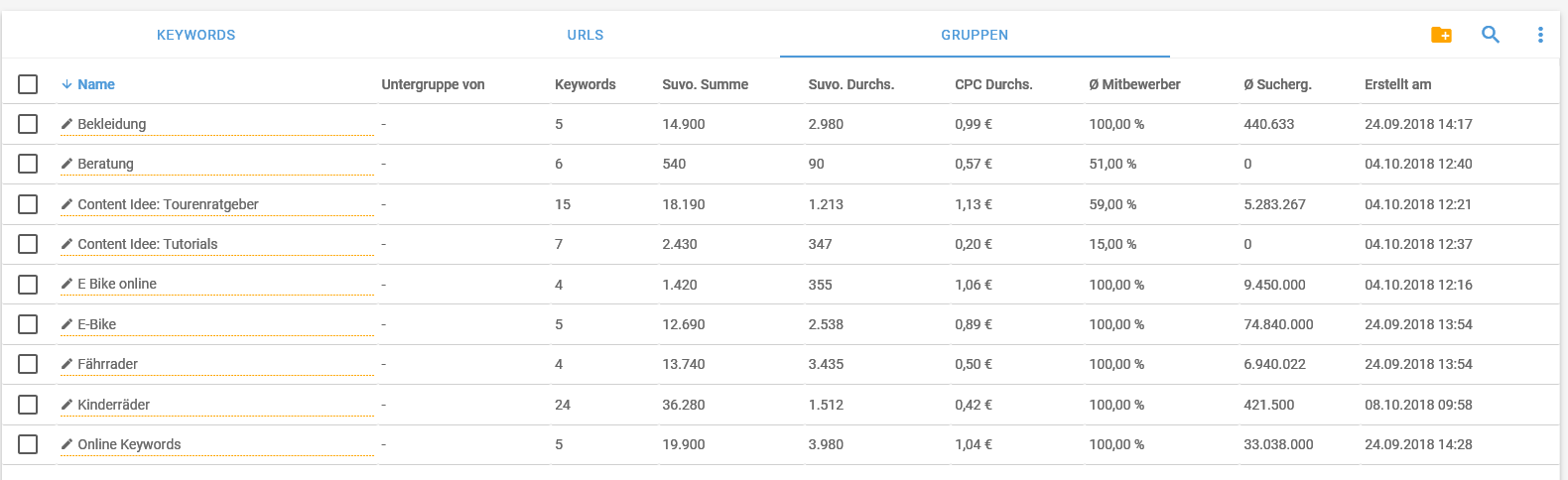Click the pencil icon next to Online Keywords
Viewport: 1568px width, 480px height.
66,444
